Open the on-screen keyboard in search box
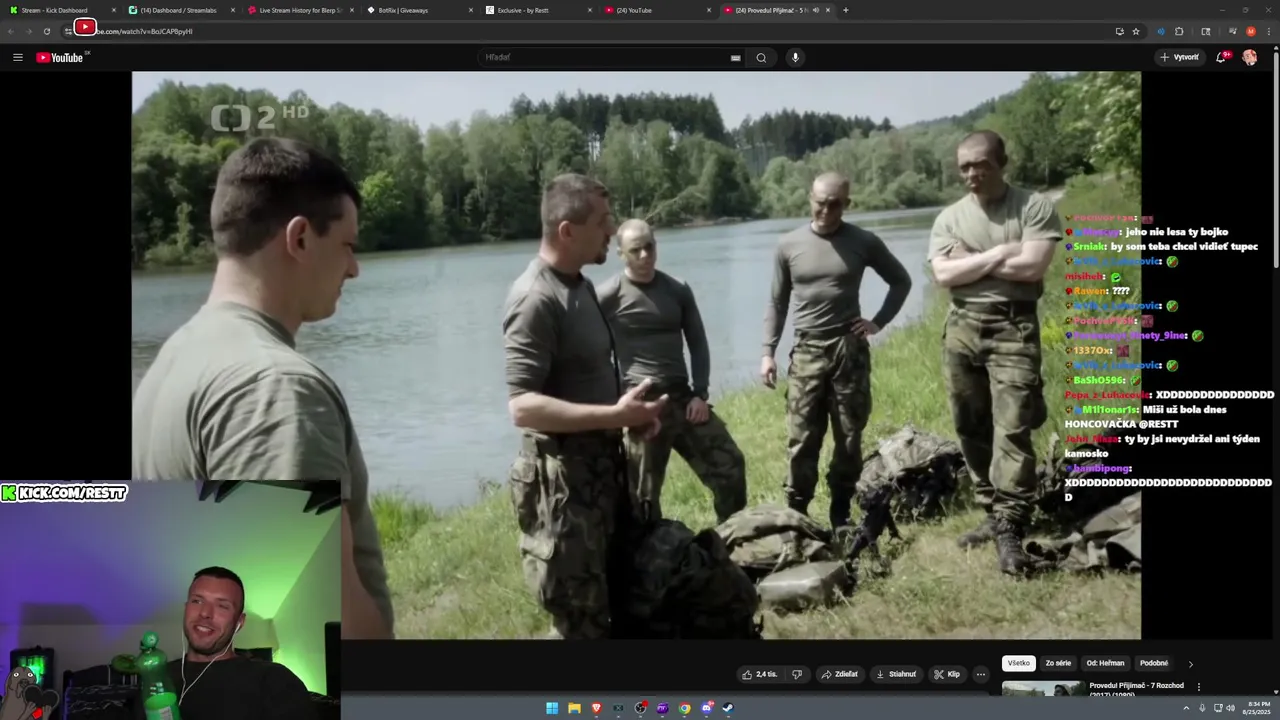Screen dimensions: 1280x720 [x=735, y=58]
